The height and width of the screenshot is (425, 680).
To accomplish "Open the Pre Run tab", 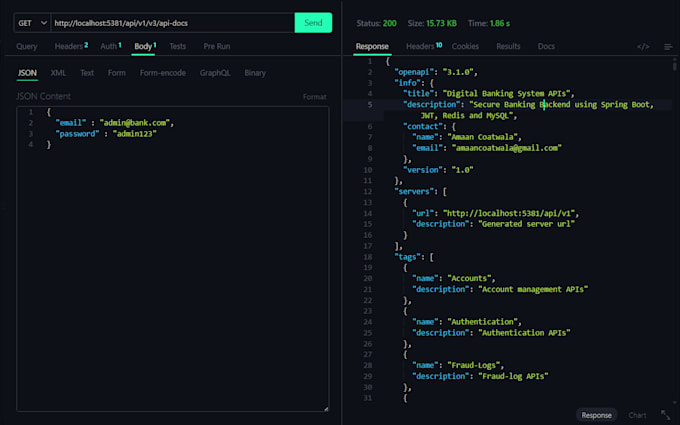I will 216,46.
